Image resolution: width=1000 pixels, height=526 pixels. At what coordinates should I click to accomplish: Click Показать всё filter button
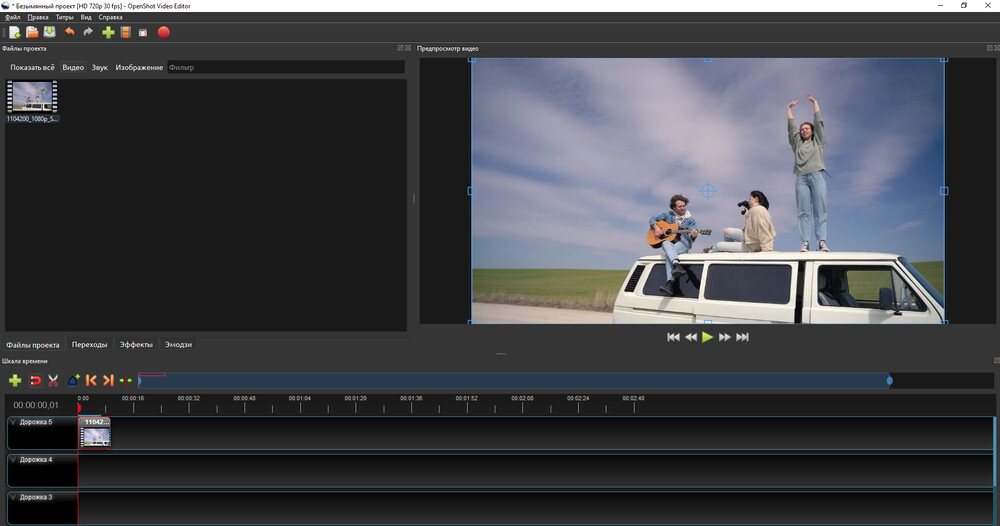tap(32, 67)
